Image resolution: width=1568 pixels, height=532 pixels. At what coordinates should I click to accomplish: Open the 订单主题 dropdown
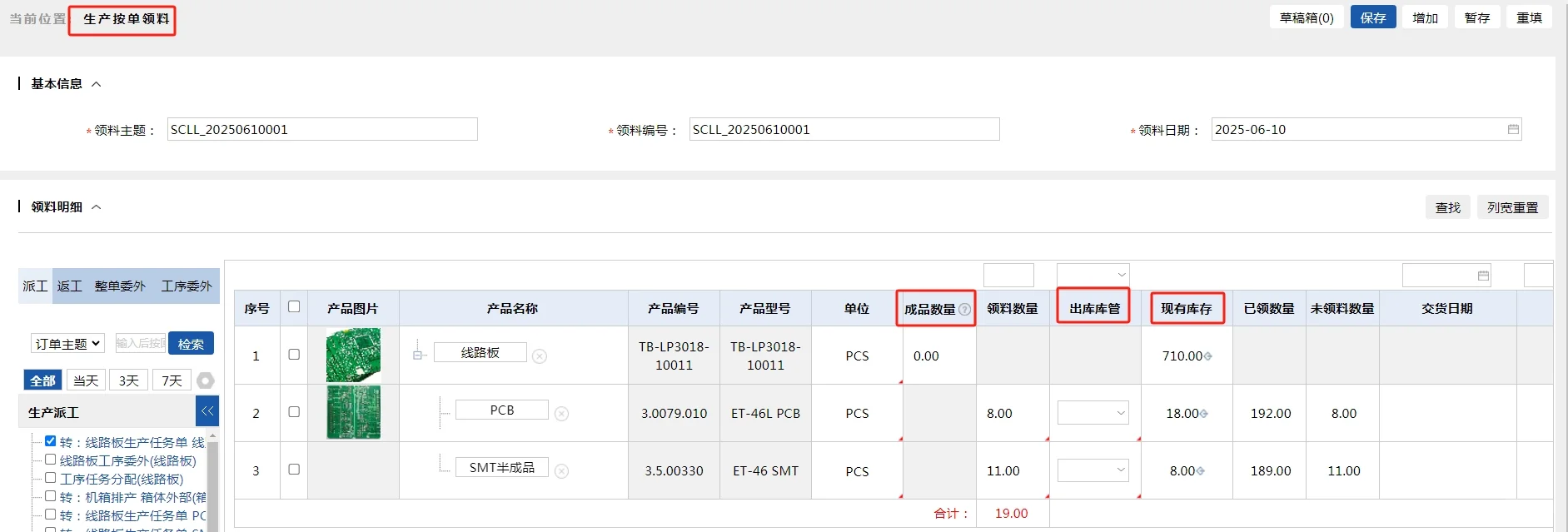(x=67, y=343)
